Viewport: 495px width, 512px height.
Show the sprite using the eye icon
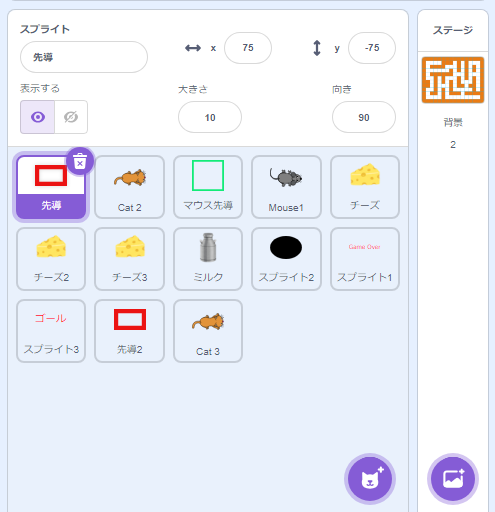point(38,117)
